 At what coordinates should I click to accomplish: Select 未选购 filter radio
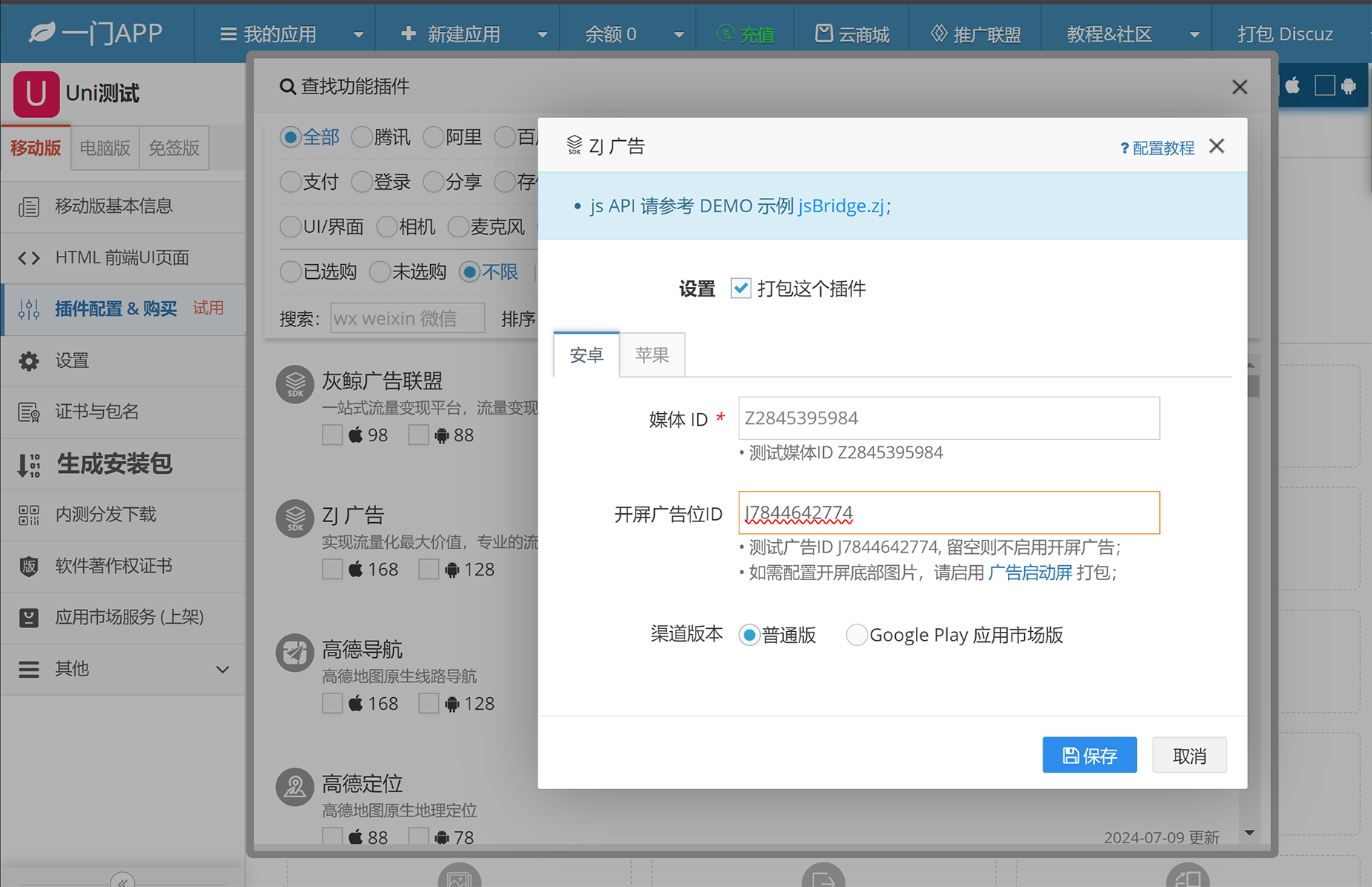(380, 272)
